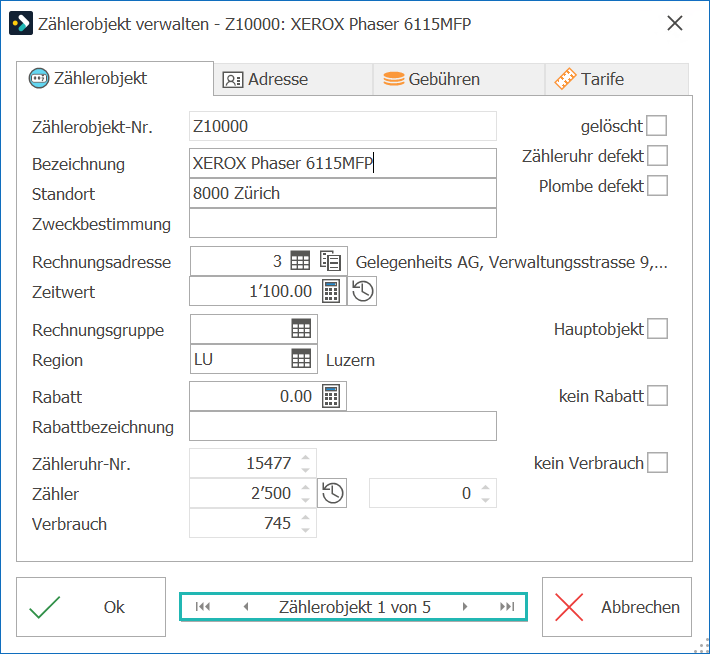Open the Rechnungsadresse lookup table icon
This screenshot has height=654, width=710.
[x=300, y=261]
